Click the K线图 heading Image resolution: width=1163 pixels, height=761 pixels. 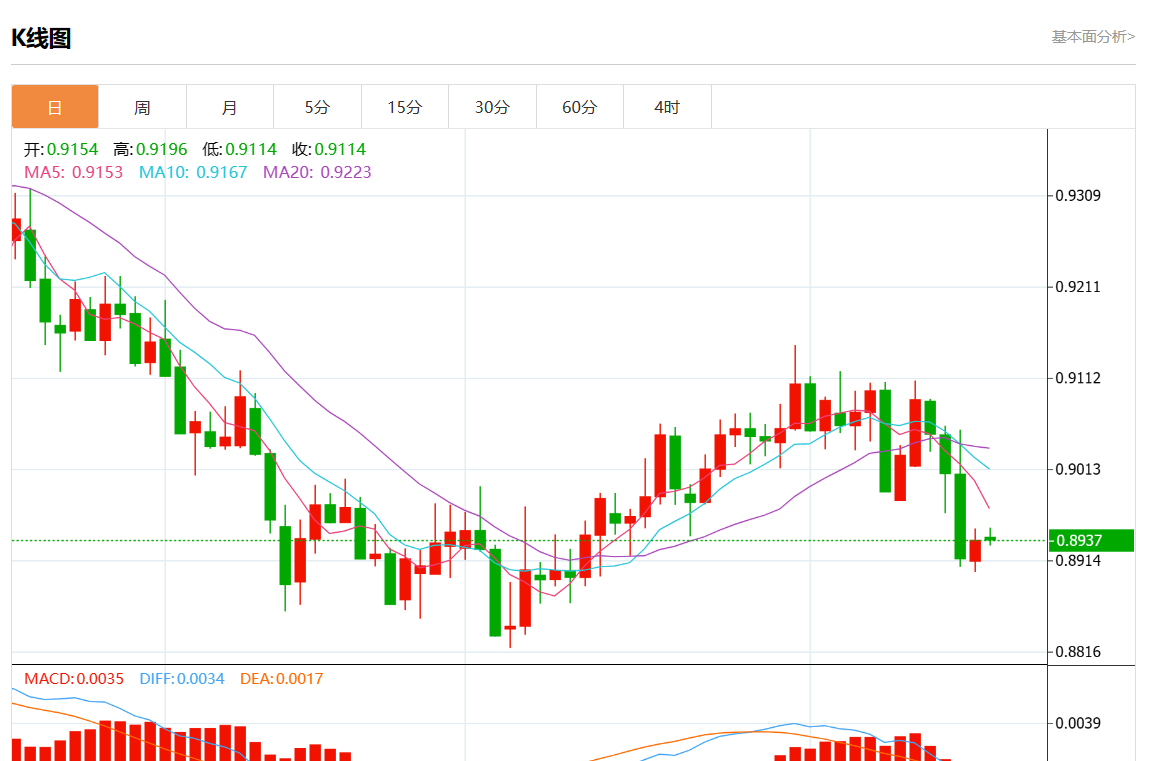(x=41, y=38)
